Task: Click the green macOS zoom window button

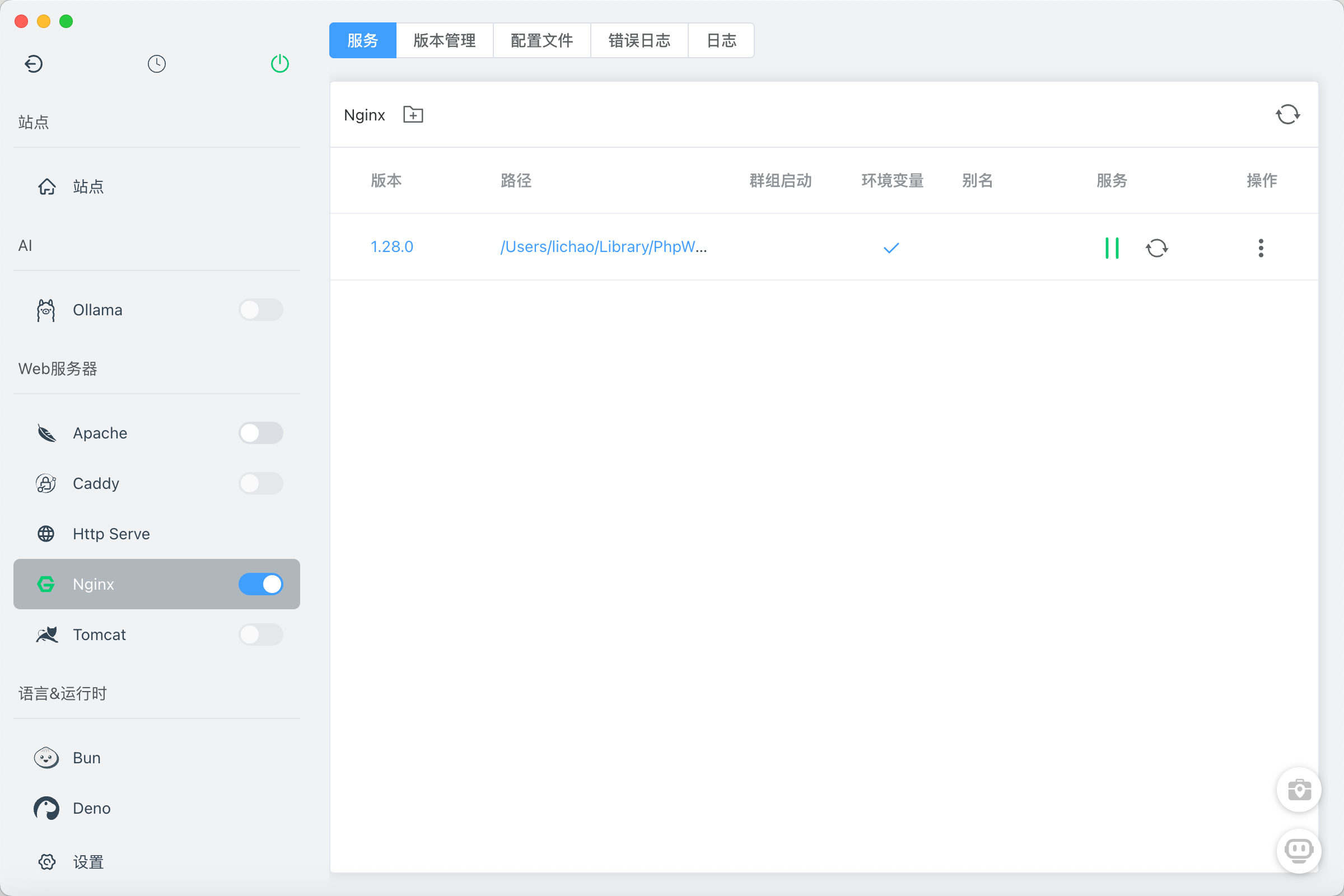Action: tap(66, 21)
